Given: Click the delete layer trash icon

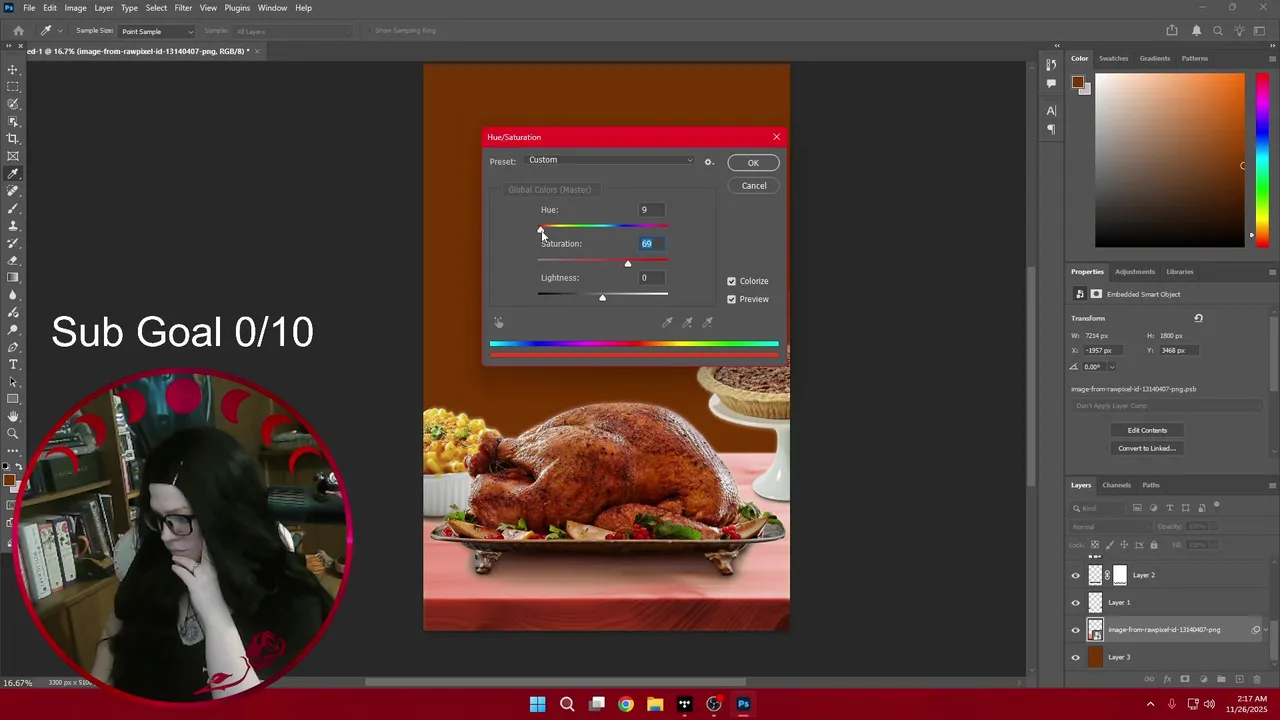Looking at the screenshot, I should [x=1257, y=679].
